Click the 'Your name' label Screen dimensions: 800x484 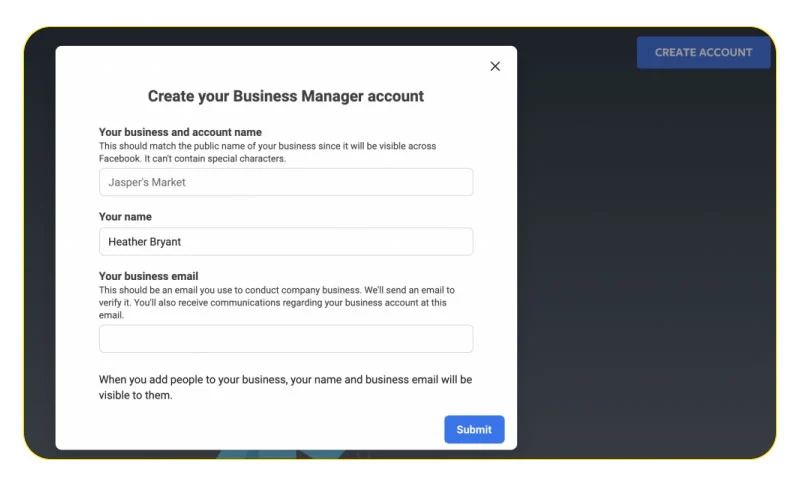pyautogui.click(x=125, y=217)
